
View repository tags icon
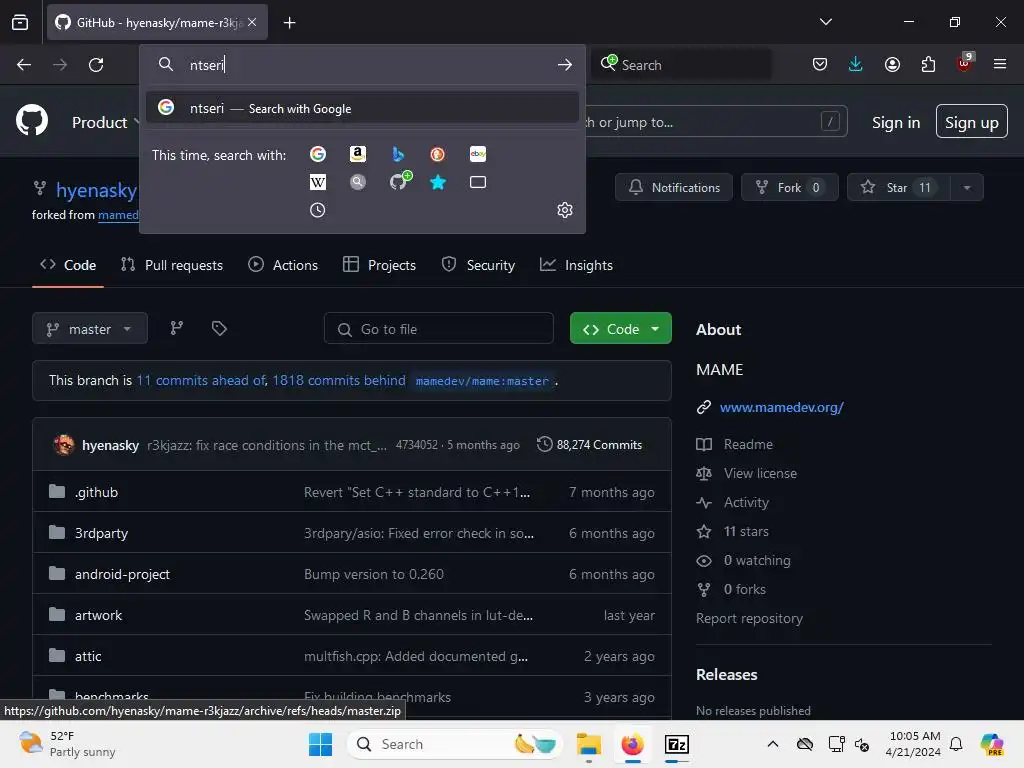tap(219, 328)
